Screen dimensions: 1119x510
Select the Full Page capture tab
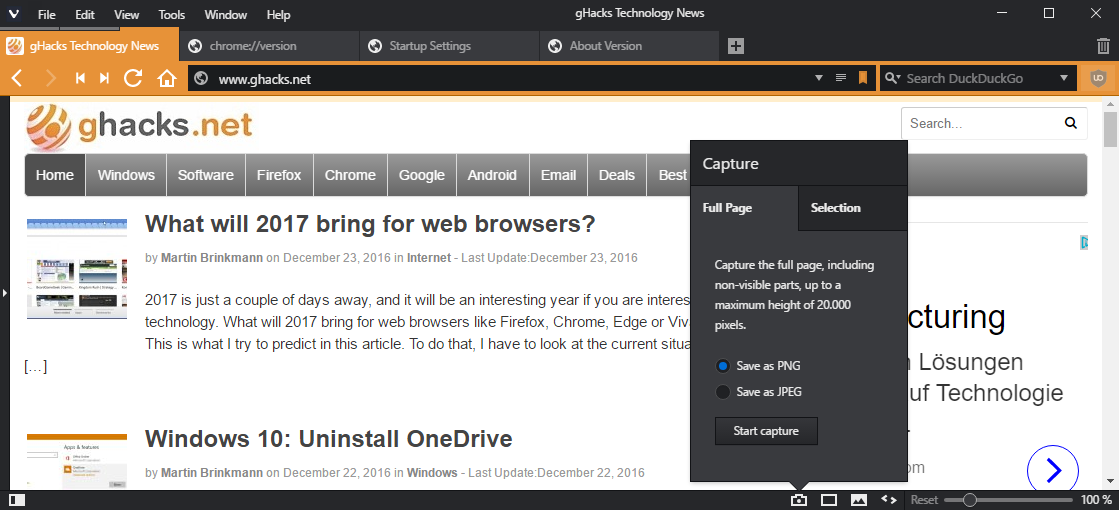click(x=744, y=208)
